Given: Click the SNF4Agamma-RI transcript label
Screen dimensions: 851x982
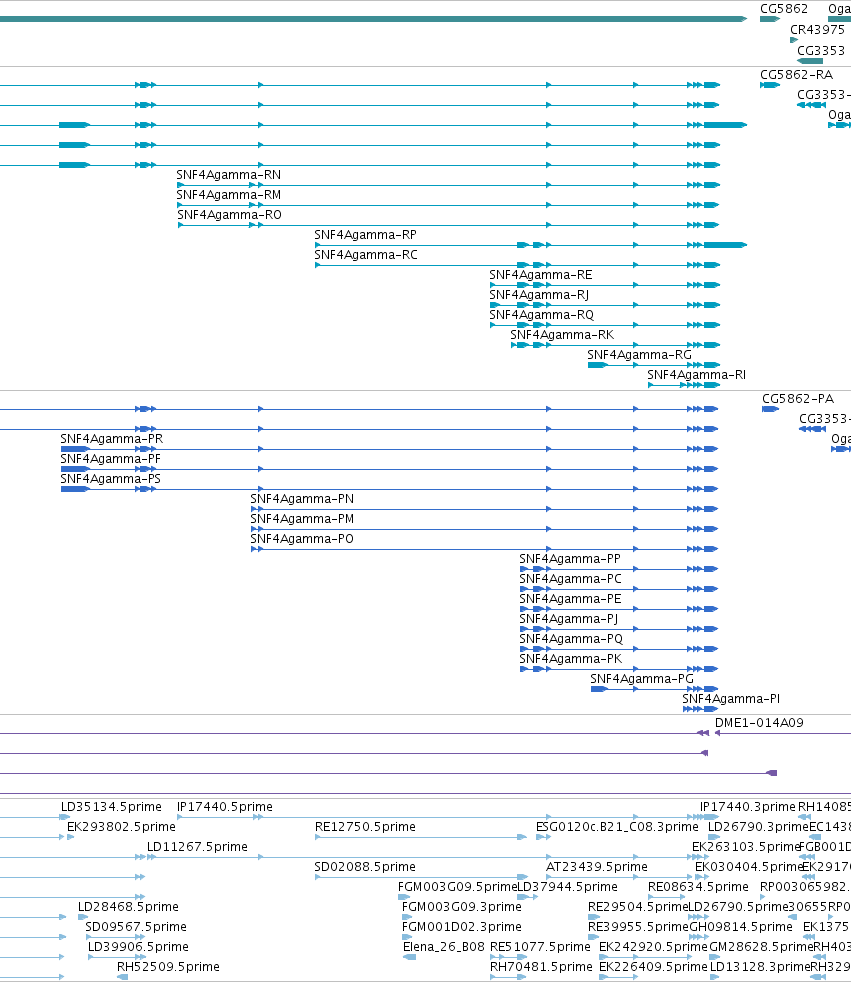Looking at the screenshot, I should pos(696,375).
